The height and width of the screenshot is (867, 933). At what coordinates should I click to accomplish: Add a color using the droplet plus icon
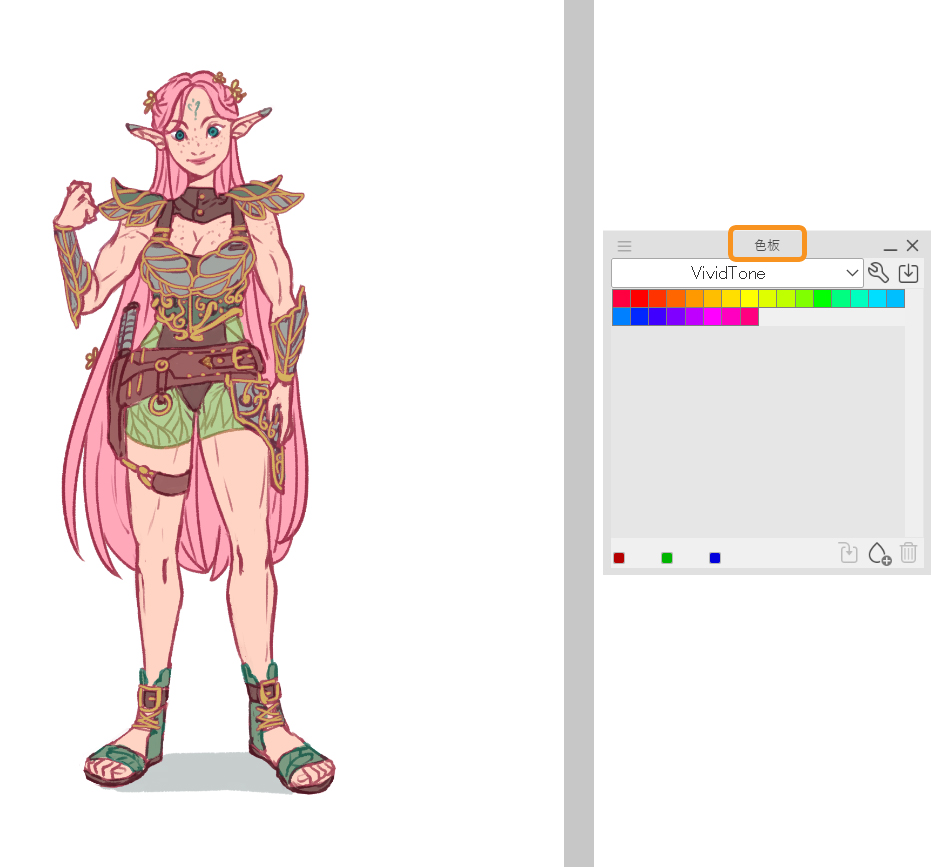point(879,554)
